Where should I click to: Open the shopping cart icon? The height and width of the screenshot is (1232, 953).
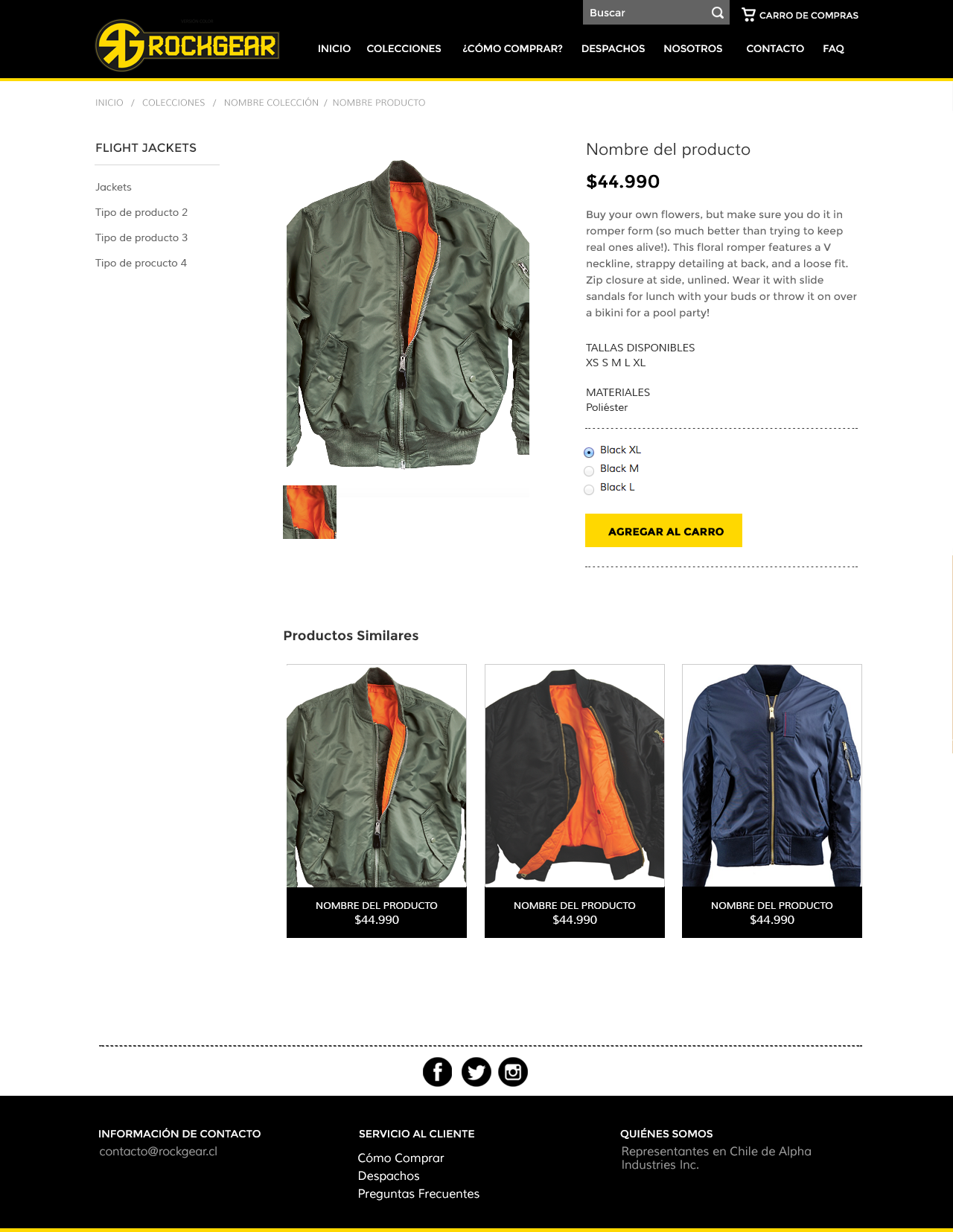(748, 14)
